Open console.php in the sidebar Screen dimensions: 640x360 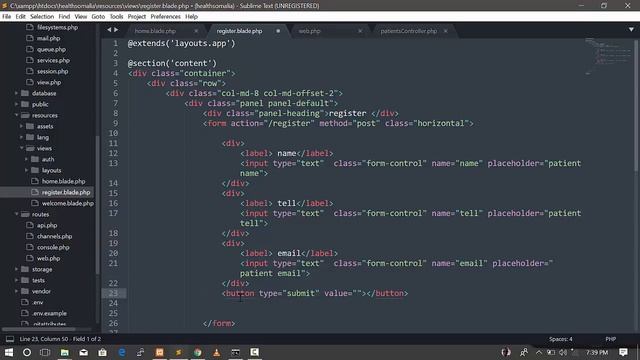point(53,247)
